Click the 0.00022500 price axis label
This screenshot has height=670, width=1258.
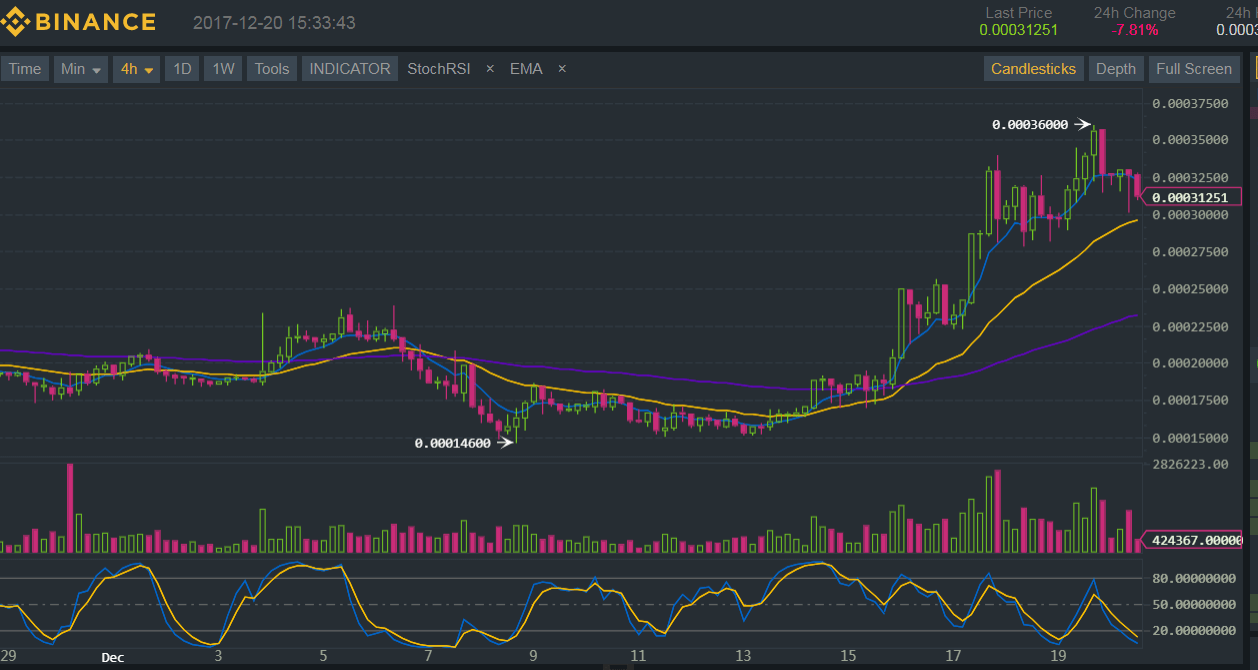[x=1190, y=326]
